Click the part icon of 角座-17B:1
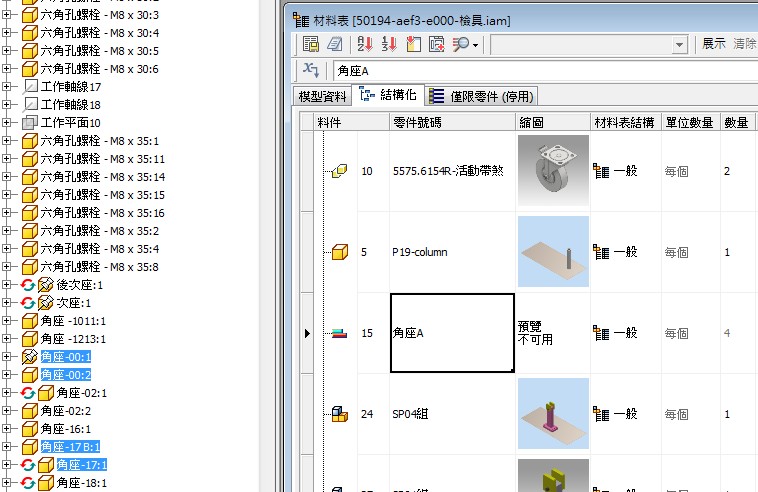This screenshot has width=758, height=492. (x=30, y=447)
